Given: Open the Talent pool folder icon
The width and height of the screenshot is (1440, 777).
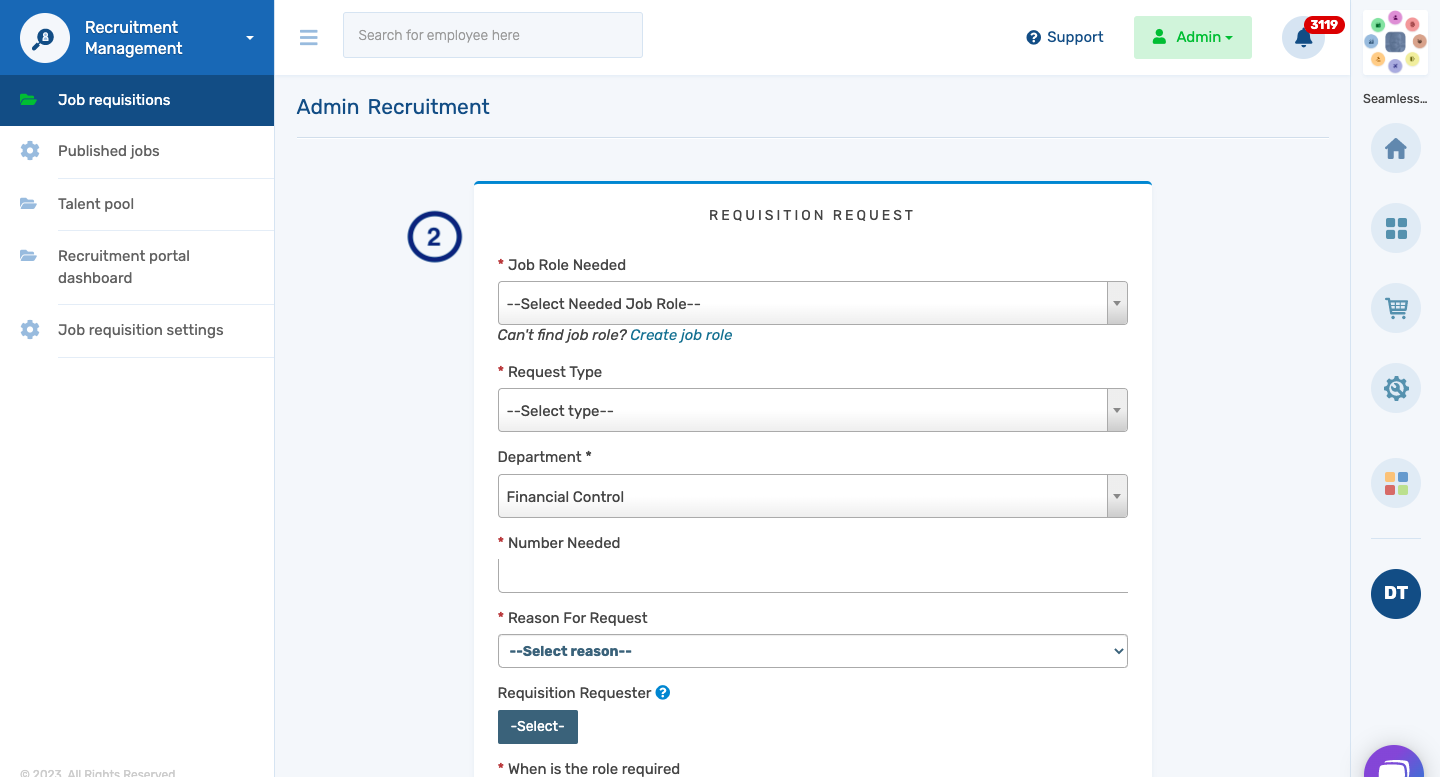Looking at the screenshot, I should tap(30, 203).
